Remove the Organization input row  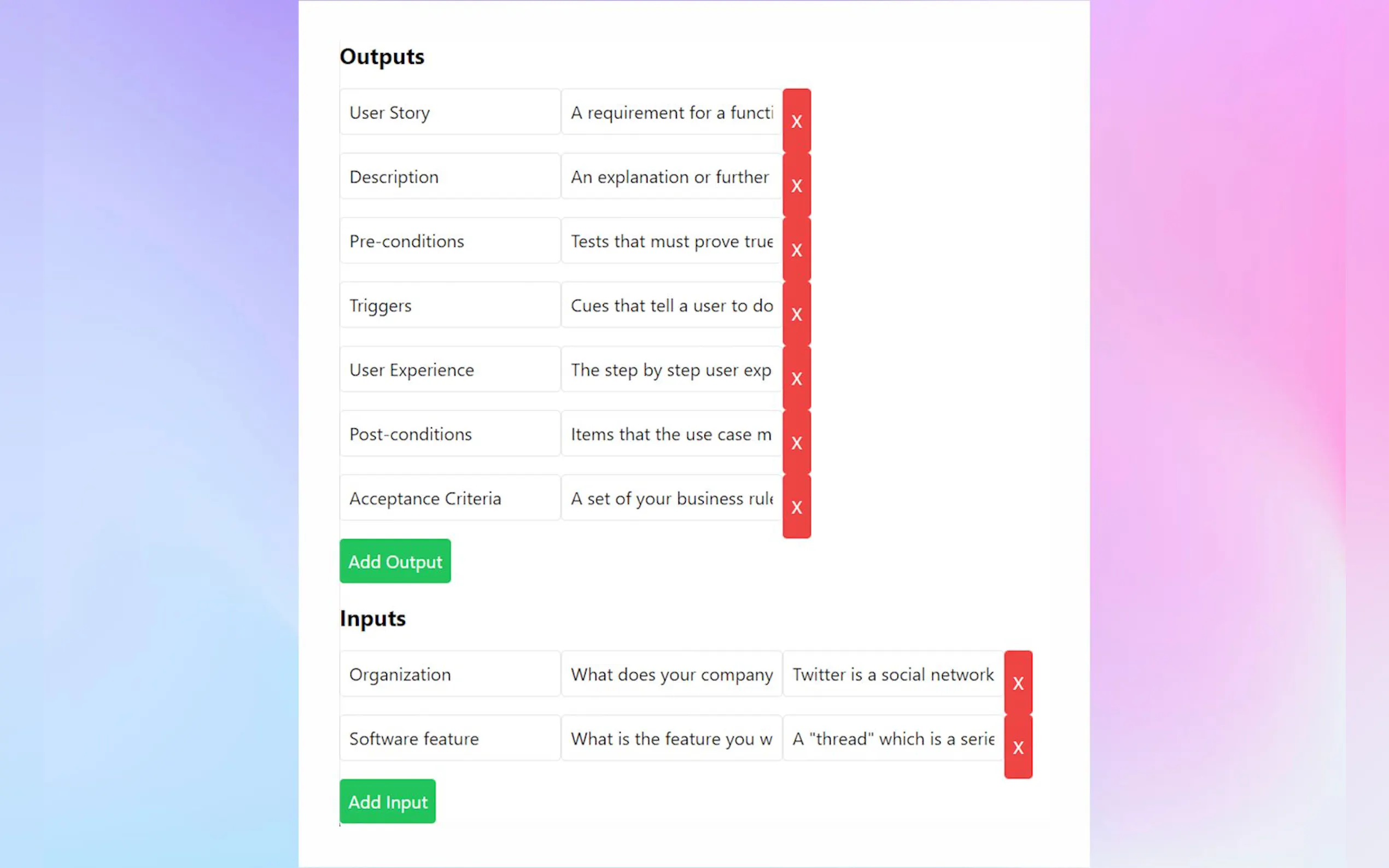click(x=1018, y=683)
